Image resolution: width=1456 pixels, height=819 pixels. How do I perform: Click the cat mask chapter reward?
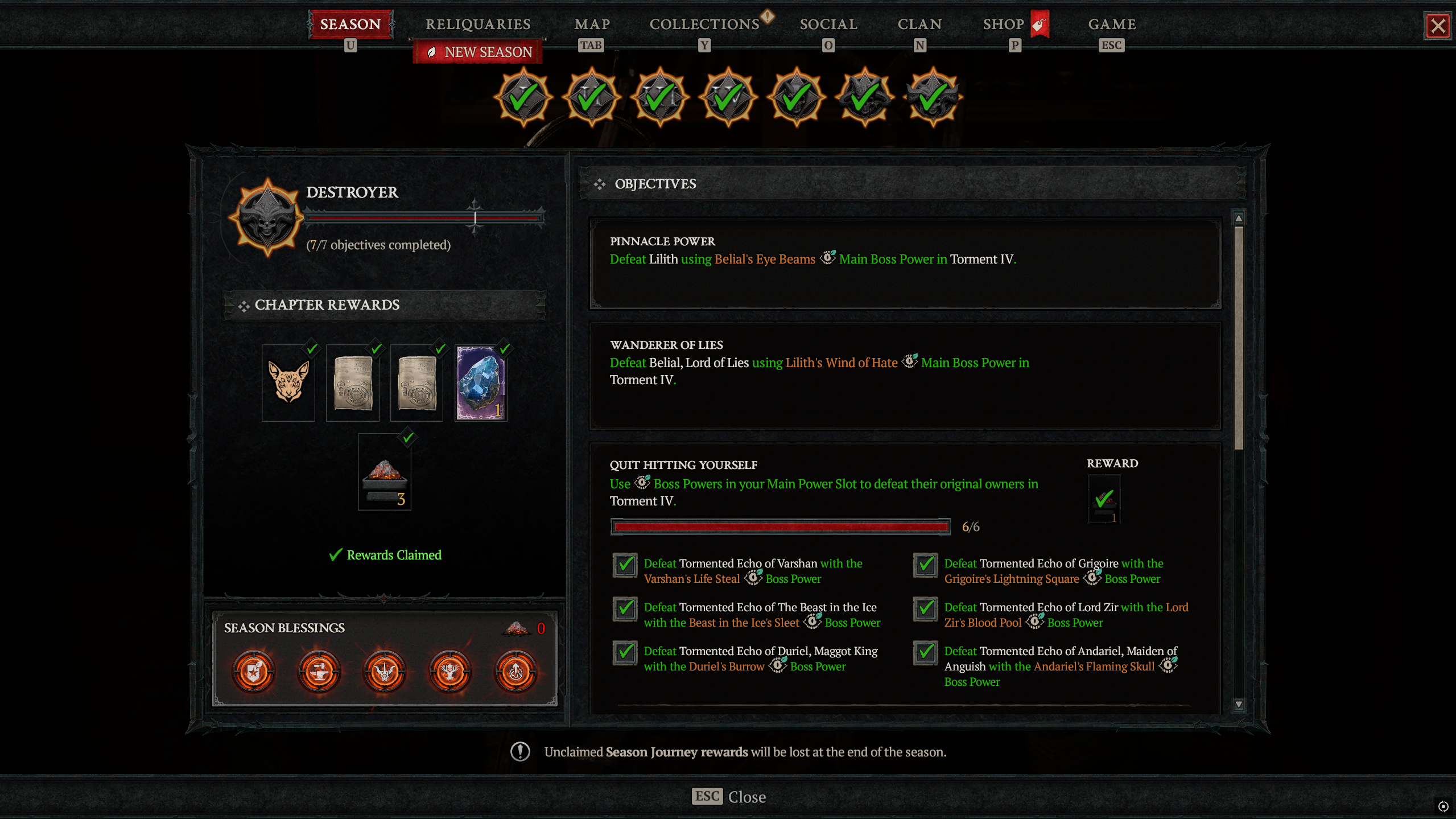pos(288,383)
